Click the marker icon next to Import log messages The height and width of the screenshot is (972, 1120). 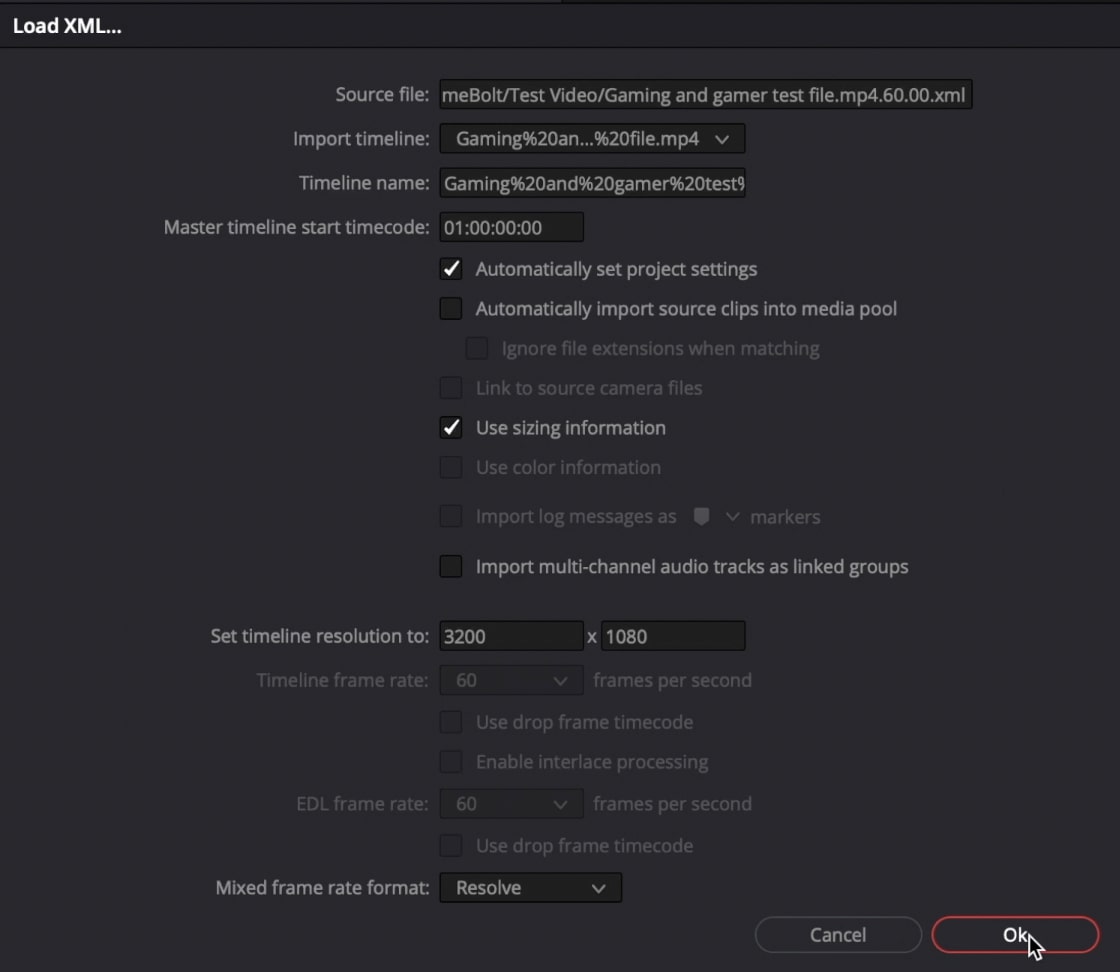tap(701, 516)
